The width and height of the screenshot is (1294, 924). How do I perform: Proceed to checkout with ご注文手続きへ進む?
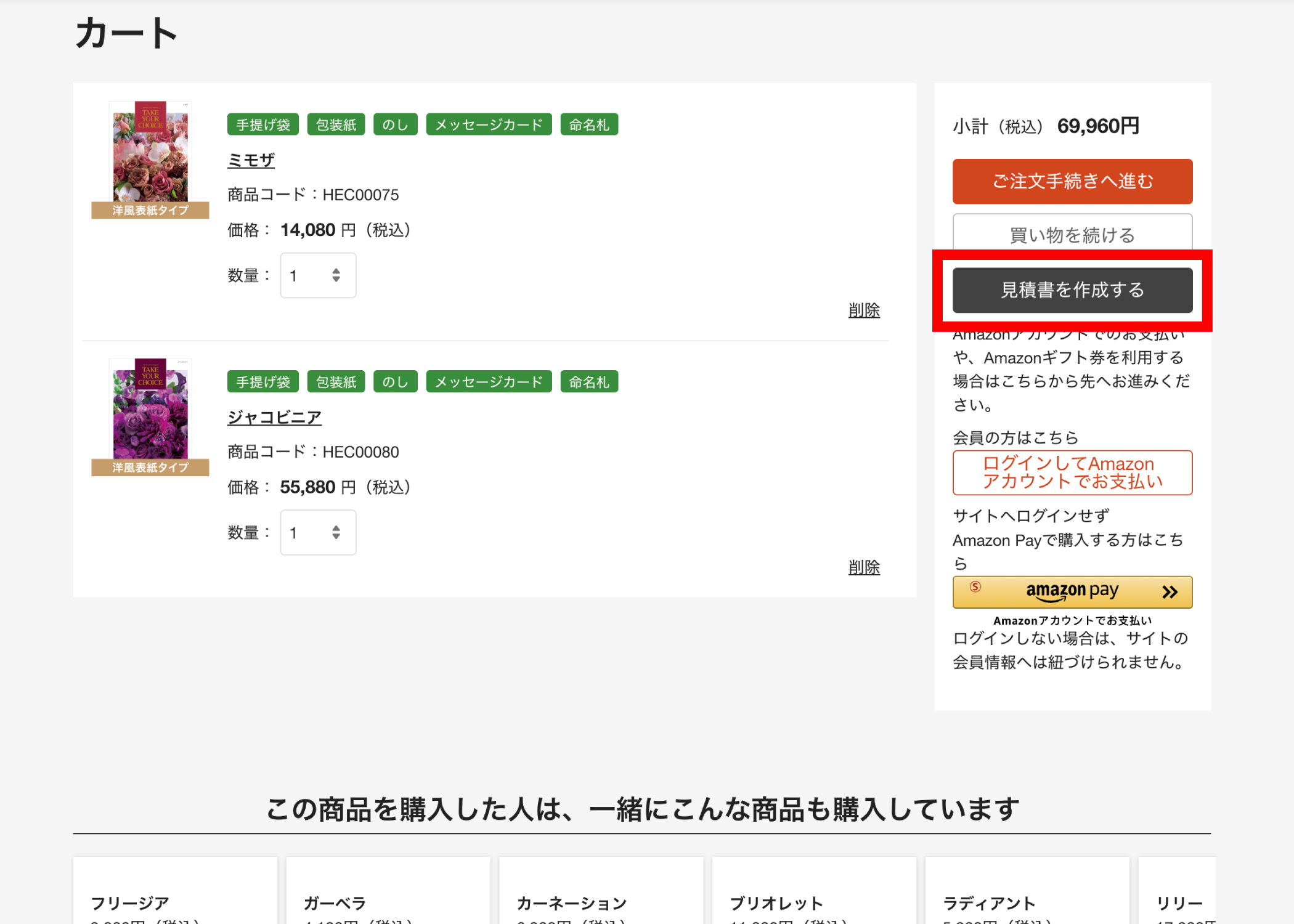[x=1072, y=181]
